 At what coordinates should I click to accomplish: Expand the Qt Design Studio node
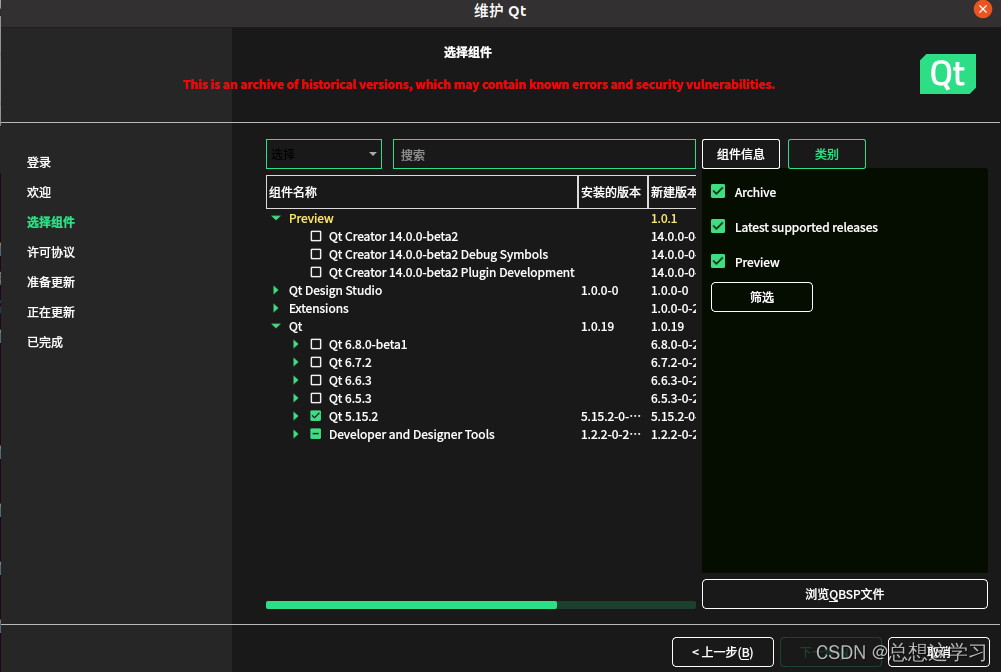click(x=276, y=290)
